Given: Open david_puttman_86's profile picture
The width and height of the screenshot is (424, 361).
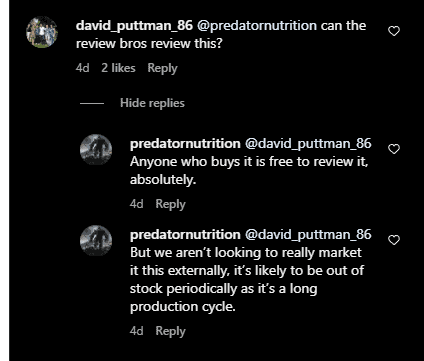Looking at the screenshot, I should coord(42,32).
